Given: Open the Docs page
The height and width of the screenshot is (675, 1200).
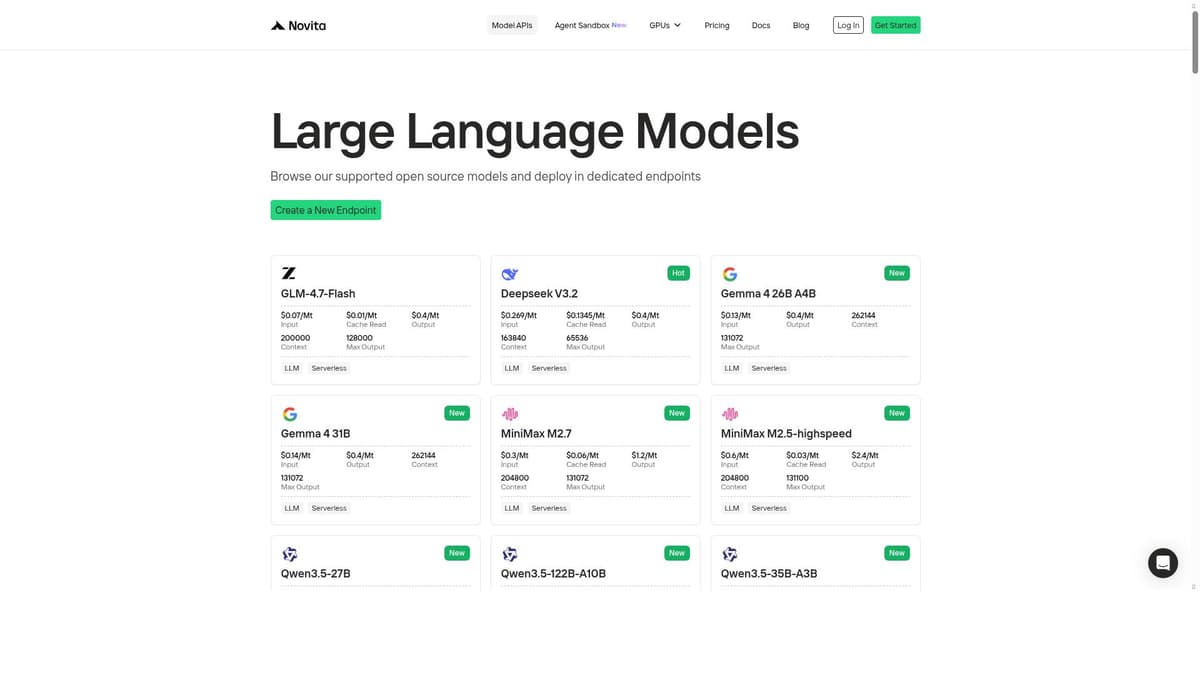Looking at the screenshot, I should 761,25.
